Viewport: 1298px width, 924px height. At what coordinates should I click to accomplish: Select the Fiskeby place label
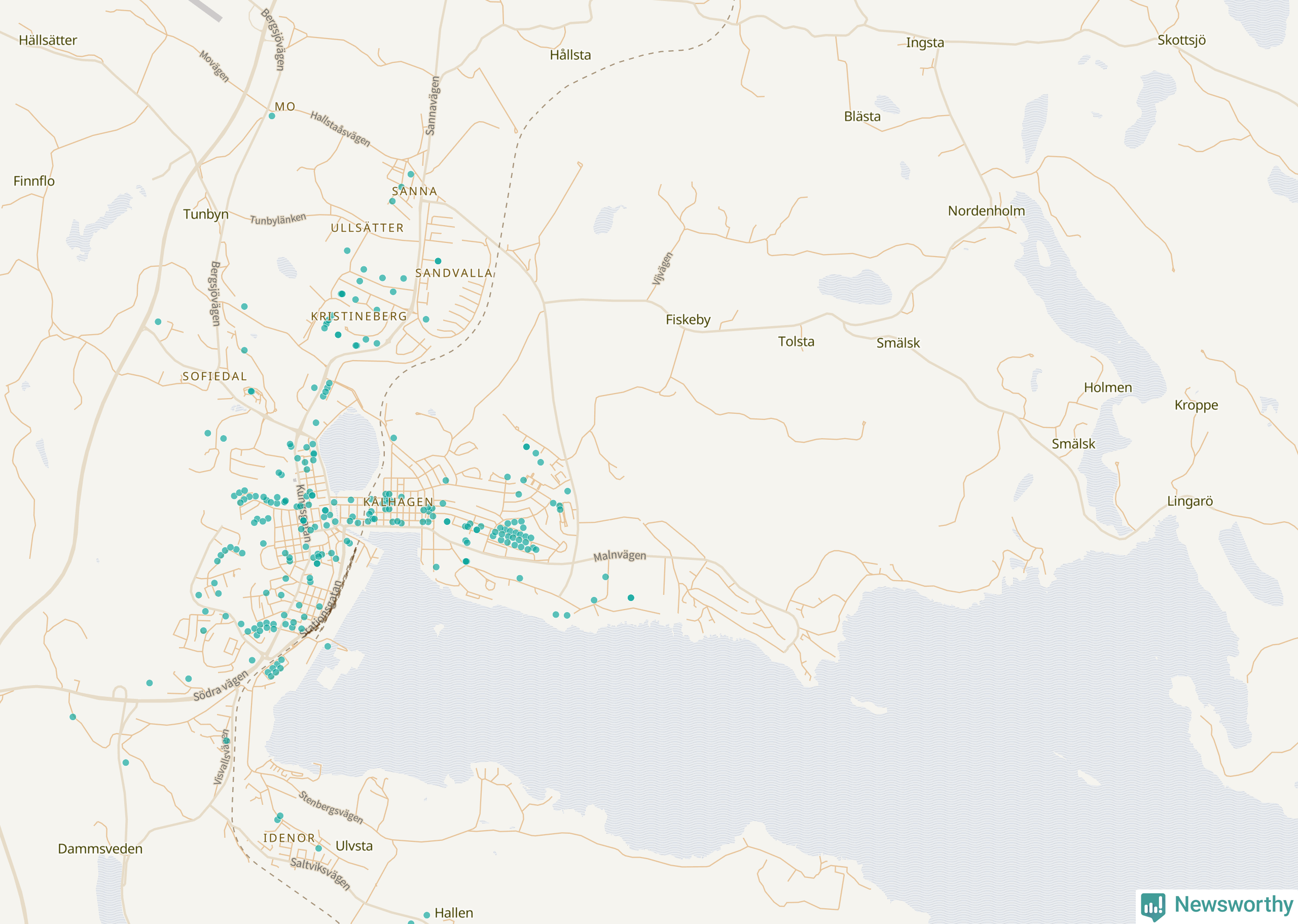click(x=688, y=320)
